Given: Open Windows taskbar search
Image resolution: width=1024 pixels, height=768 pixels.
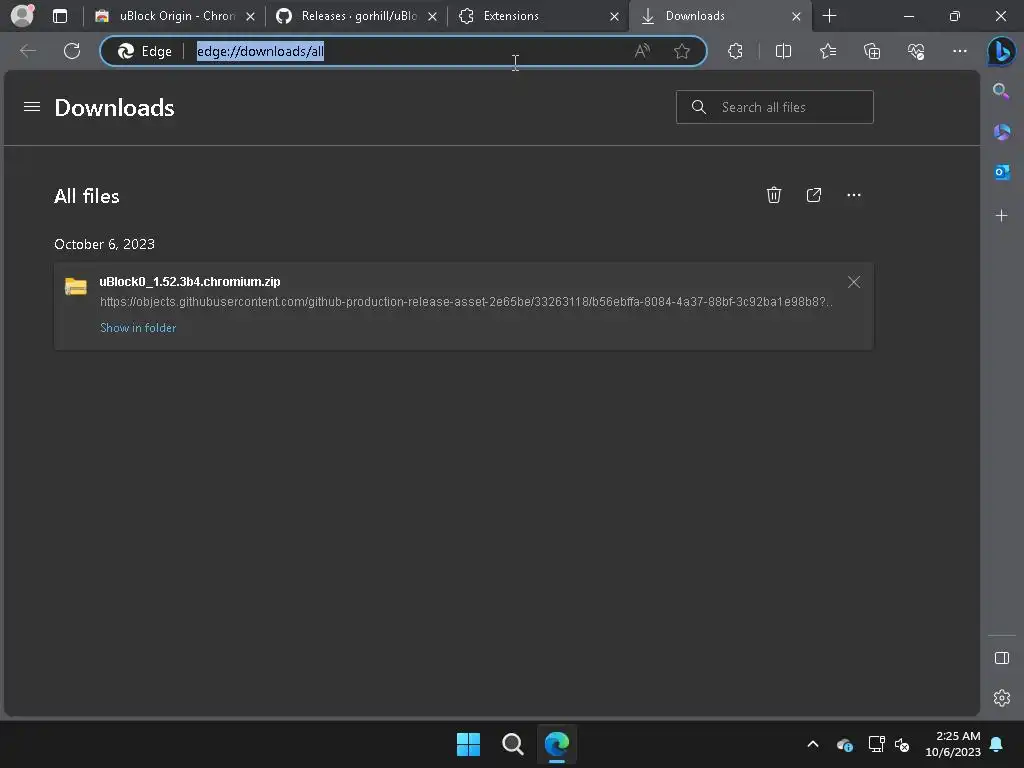Looking at the screenshot, I should click(513, 744).
